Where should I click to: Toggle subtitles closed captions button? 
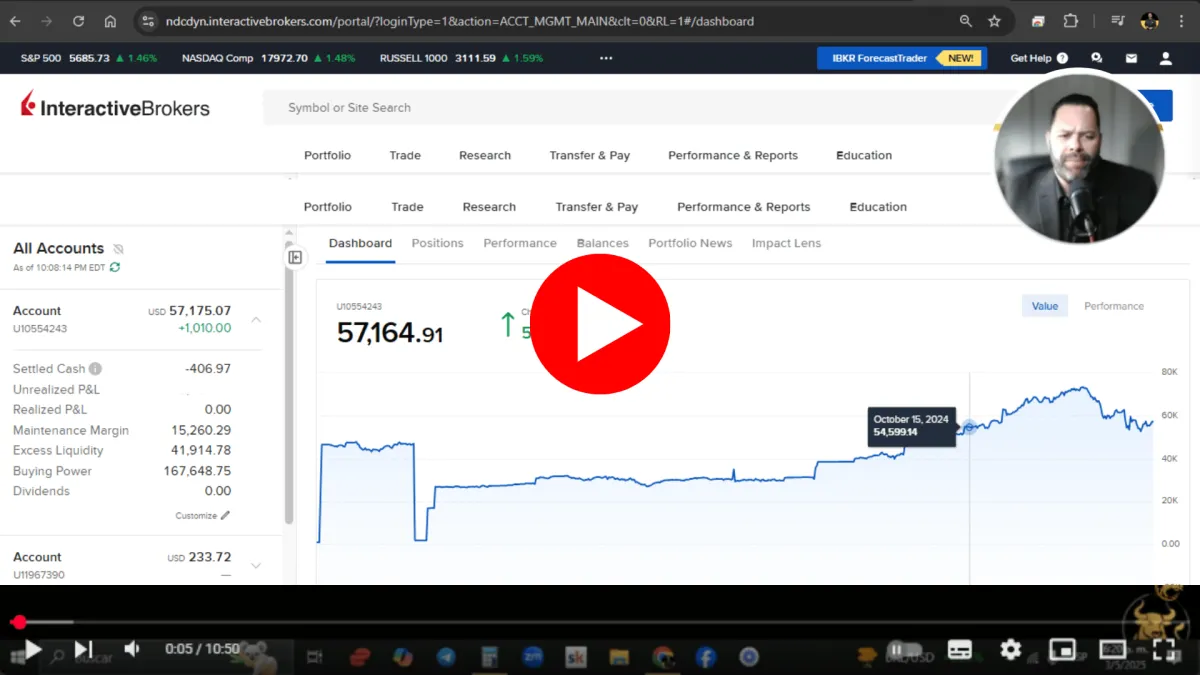tap(959, 650)
